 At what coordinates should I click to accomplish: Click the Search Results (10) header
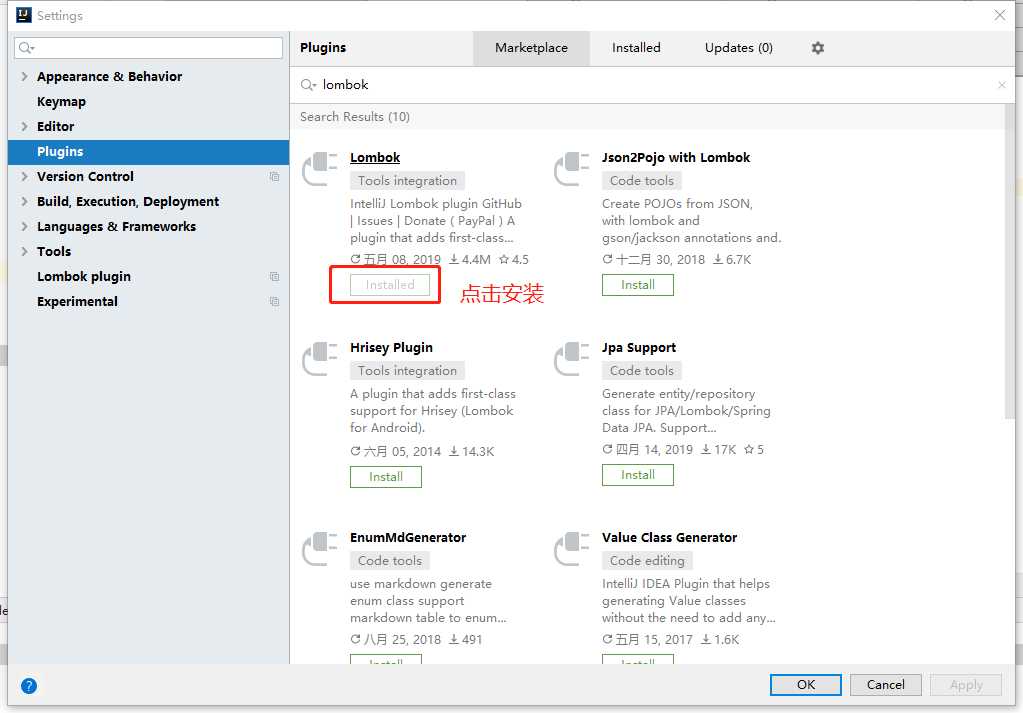coord(355,117)
